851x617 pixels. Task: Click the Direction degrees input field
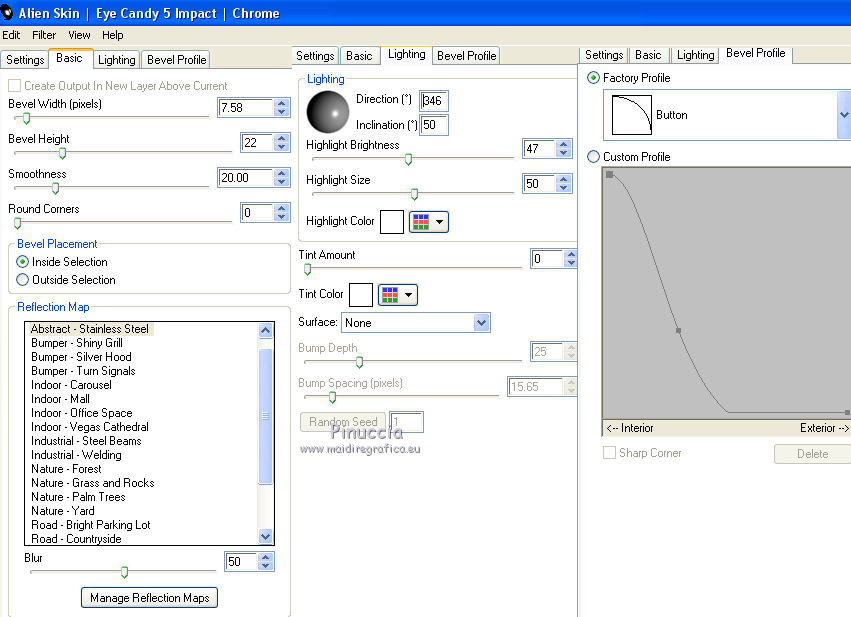tap(434, 101)
